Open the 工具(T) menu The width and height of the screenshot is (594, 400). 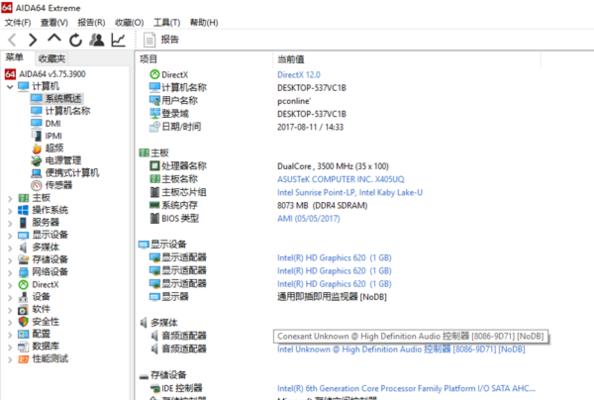[x=167, y=22]
